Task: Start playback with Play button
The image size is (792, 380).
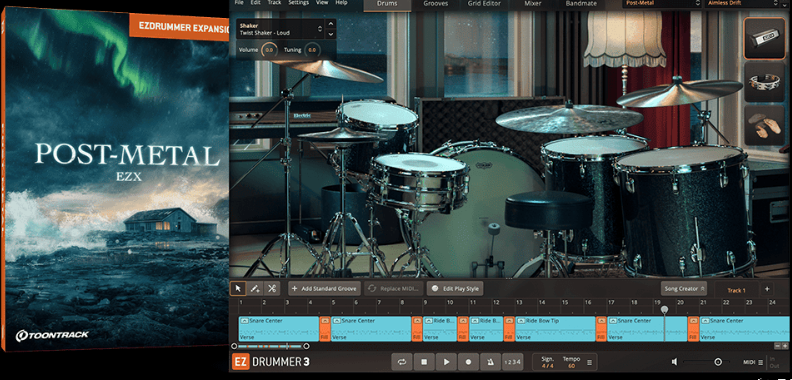Action: click(x=446, y=362)
